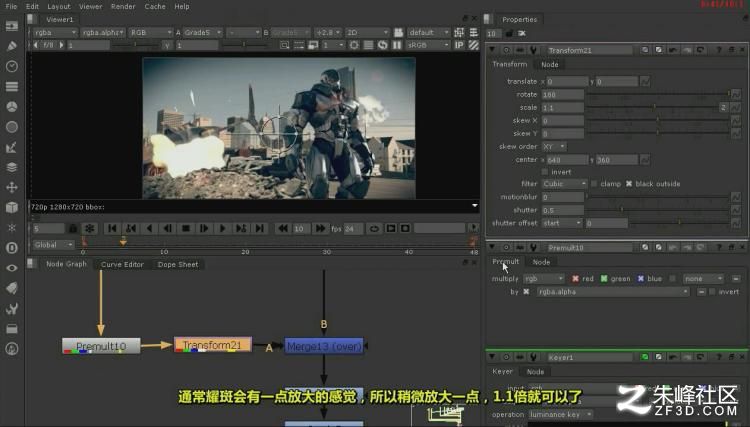
Task: Open the skew order XY dropdown
Action: point(554,146)
